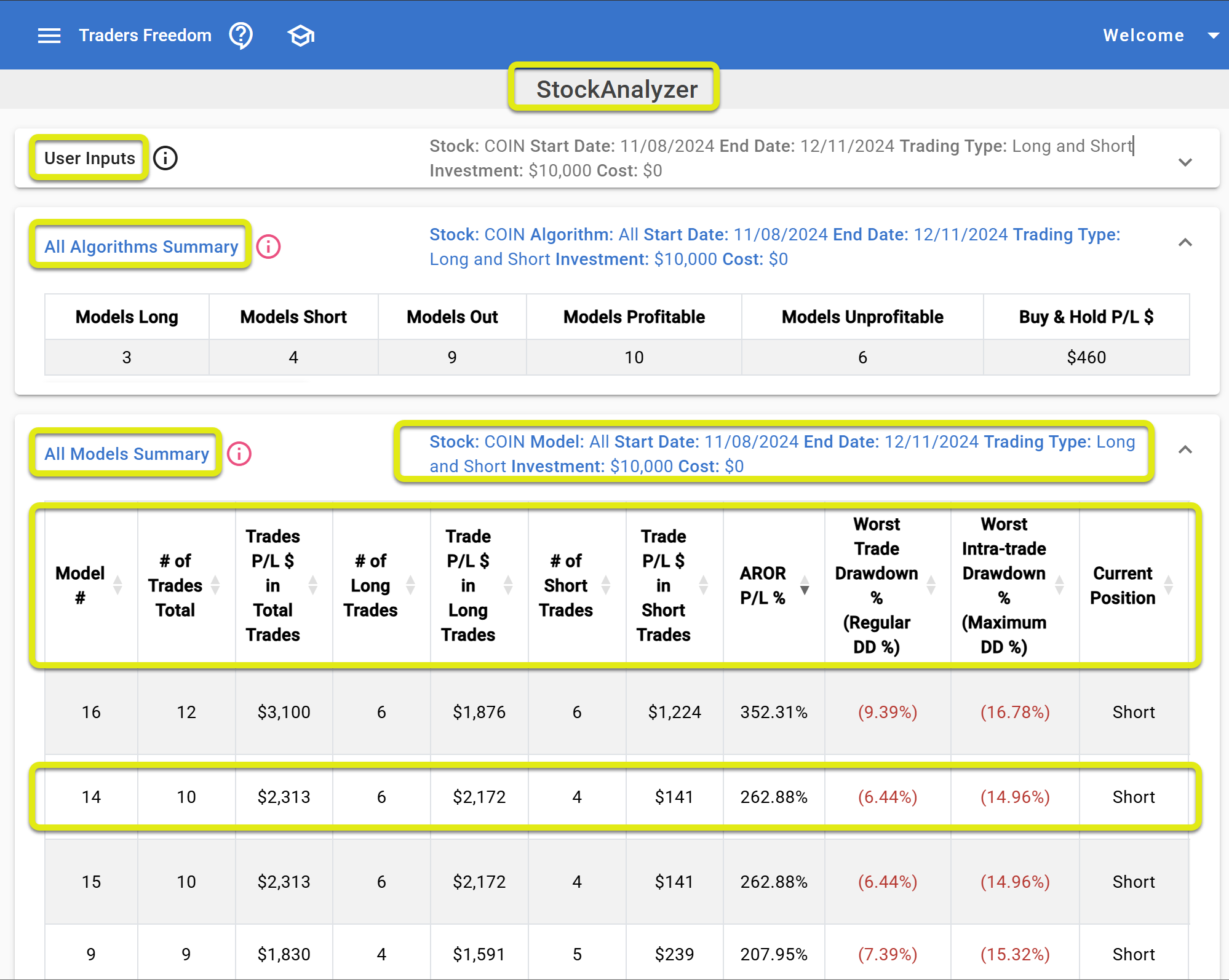Click the Models Out header cell
1229x980 pixels.
click(452, 317)
